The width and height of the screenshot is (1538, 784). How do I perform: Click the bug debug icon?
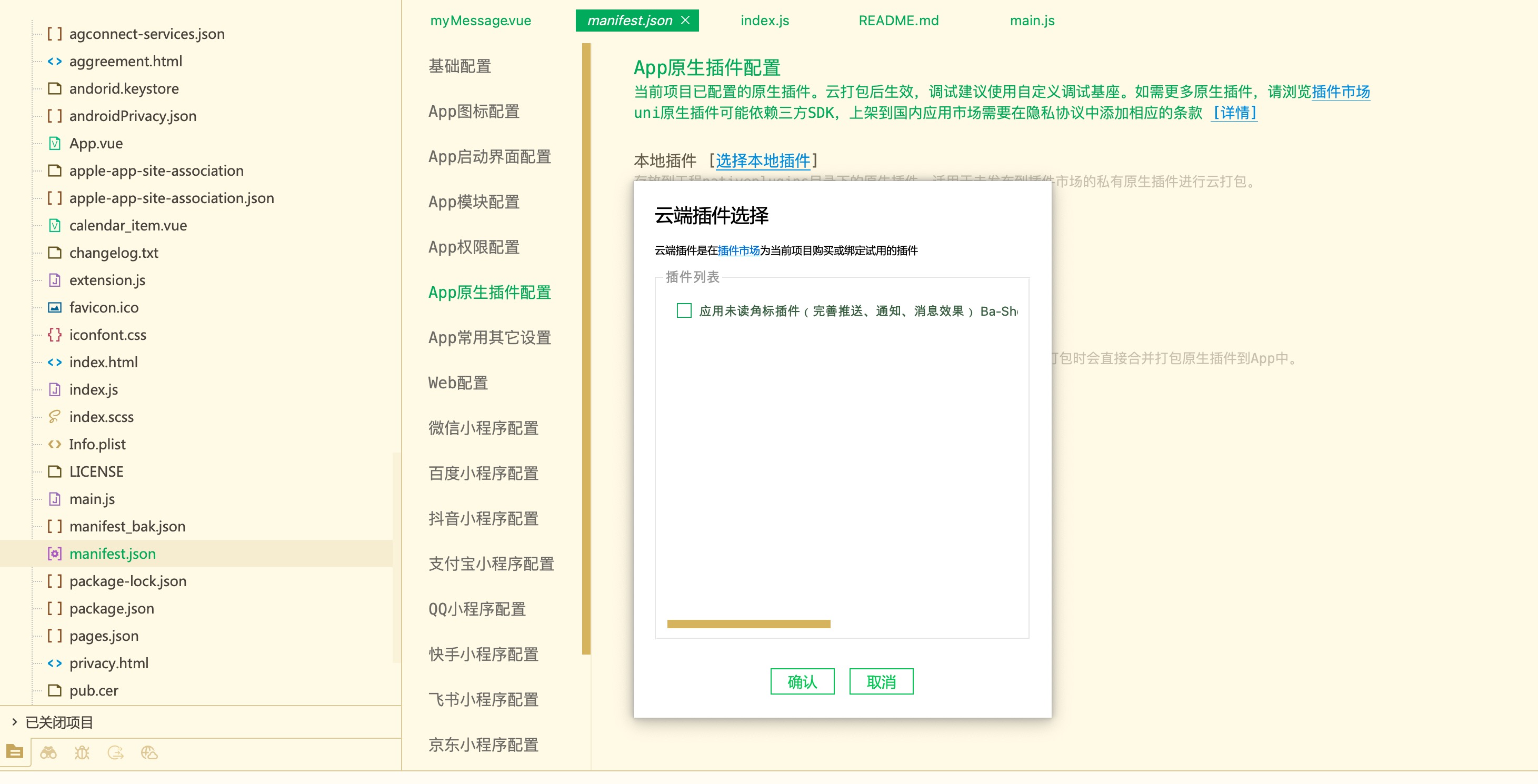(x=82, y=752)
